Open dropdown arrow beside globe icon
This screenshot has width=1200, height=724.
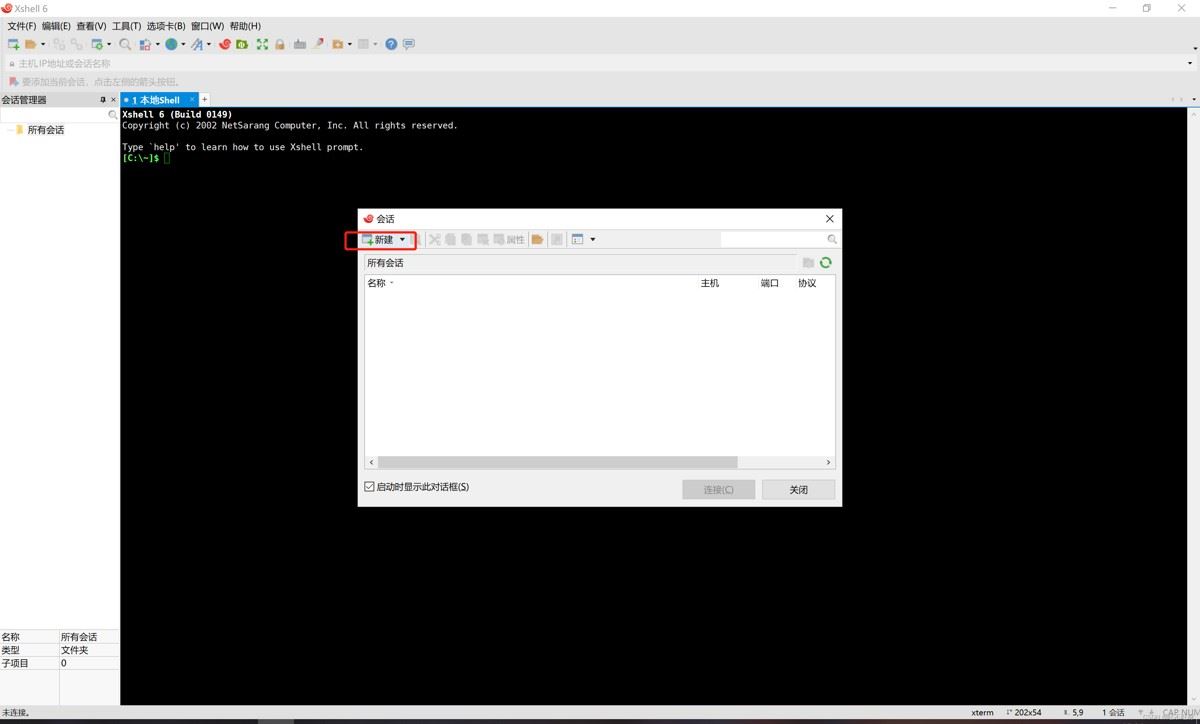(183, 44)
